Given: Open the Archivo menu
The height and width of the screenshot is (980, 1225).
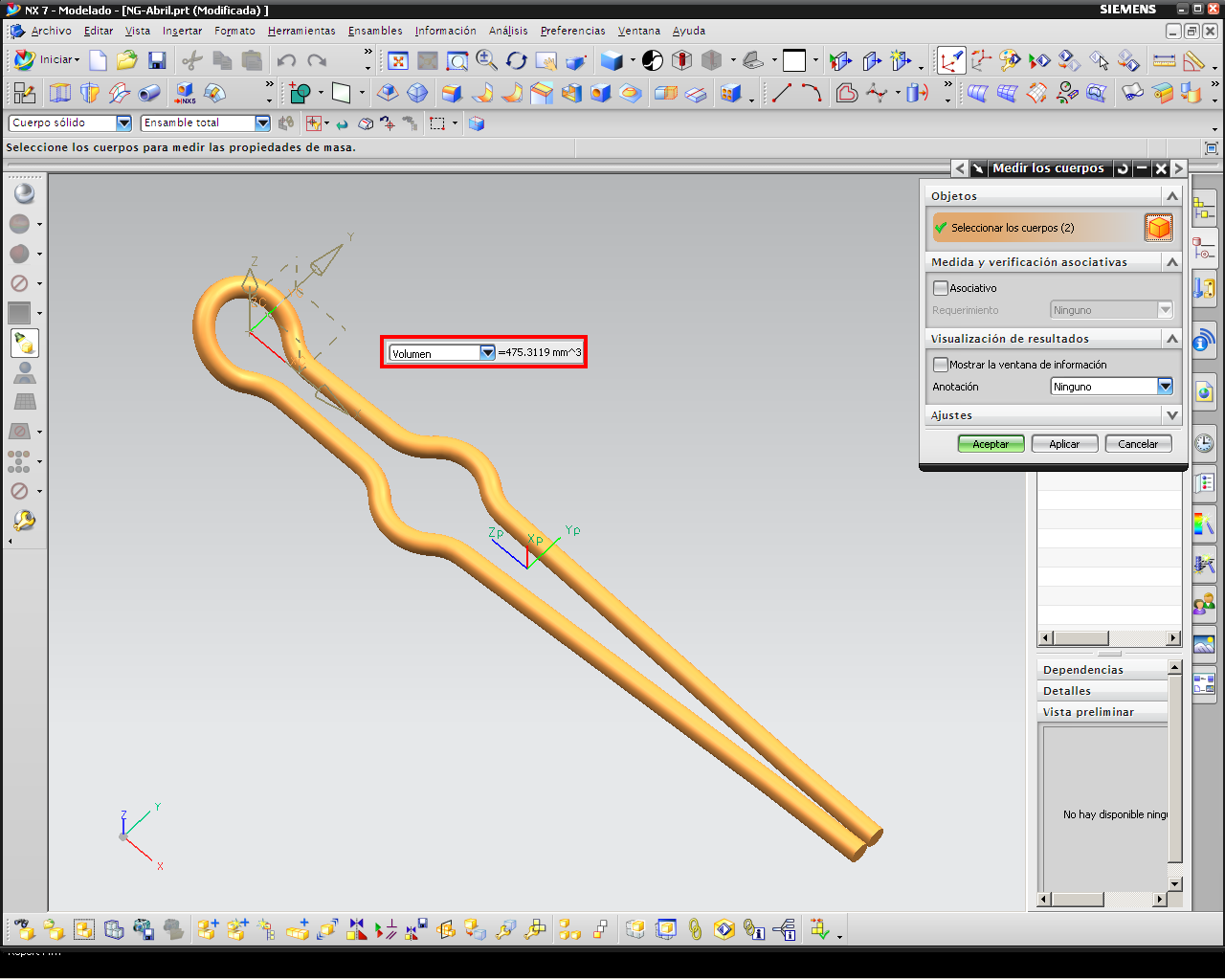Looking at the screenshot, I should pos(51,31).
